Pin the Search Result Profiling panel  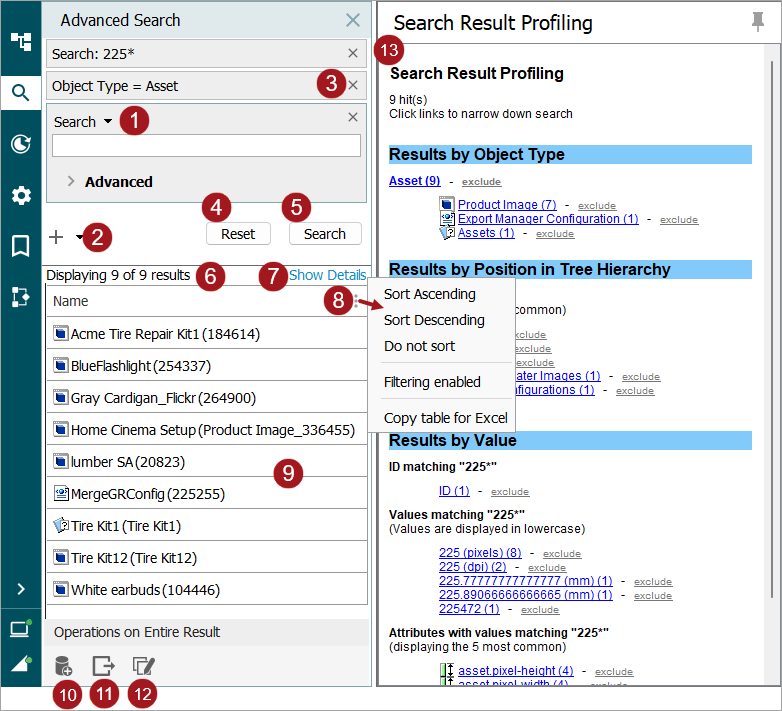759,22
